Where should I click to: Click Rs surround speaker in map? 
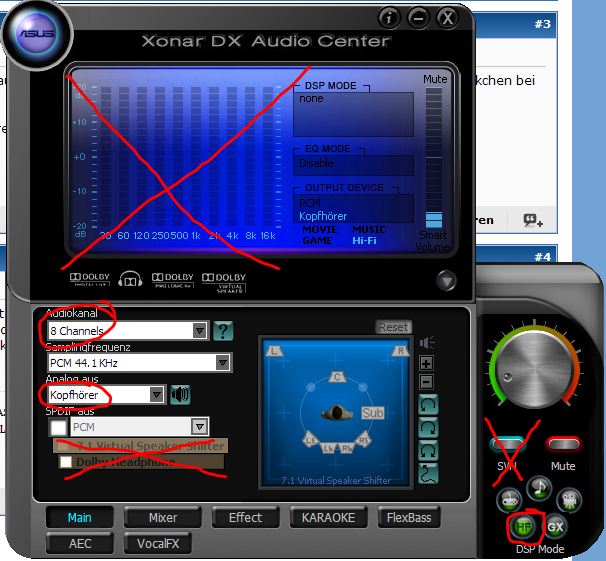click(x=363, y=439)
